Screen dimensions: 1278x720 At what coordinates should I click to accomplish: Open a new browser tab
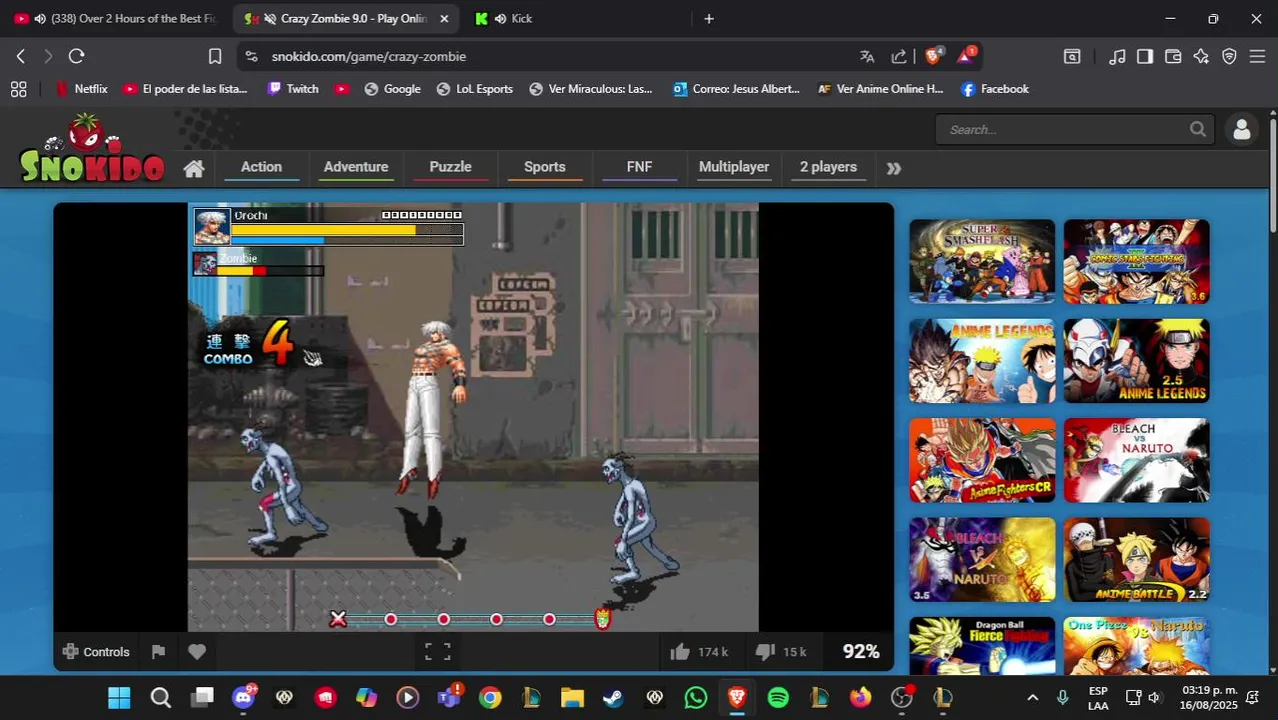tap(708, 19)
